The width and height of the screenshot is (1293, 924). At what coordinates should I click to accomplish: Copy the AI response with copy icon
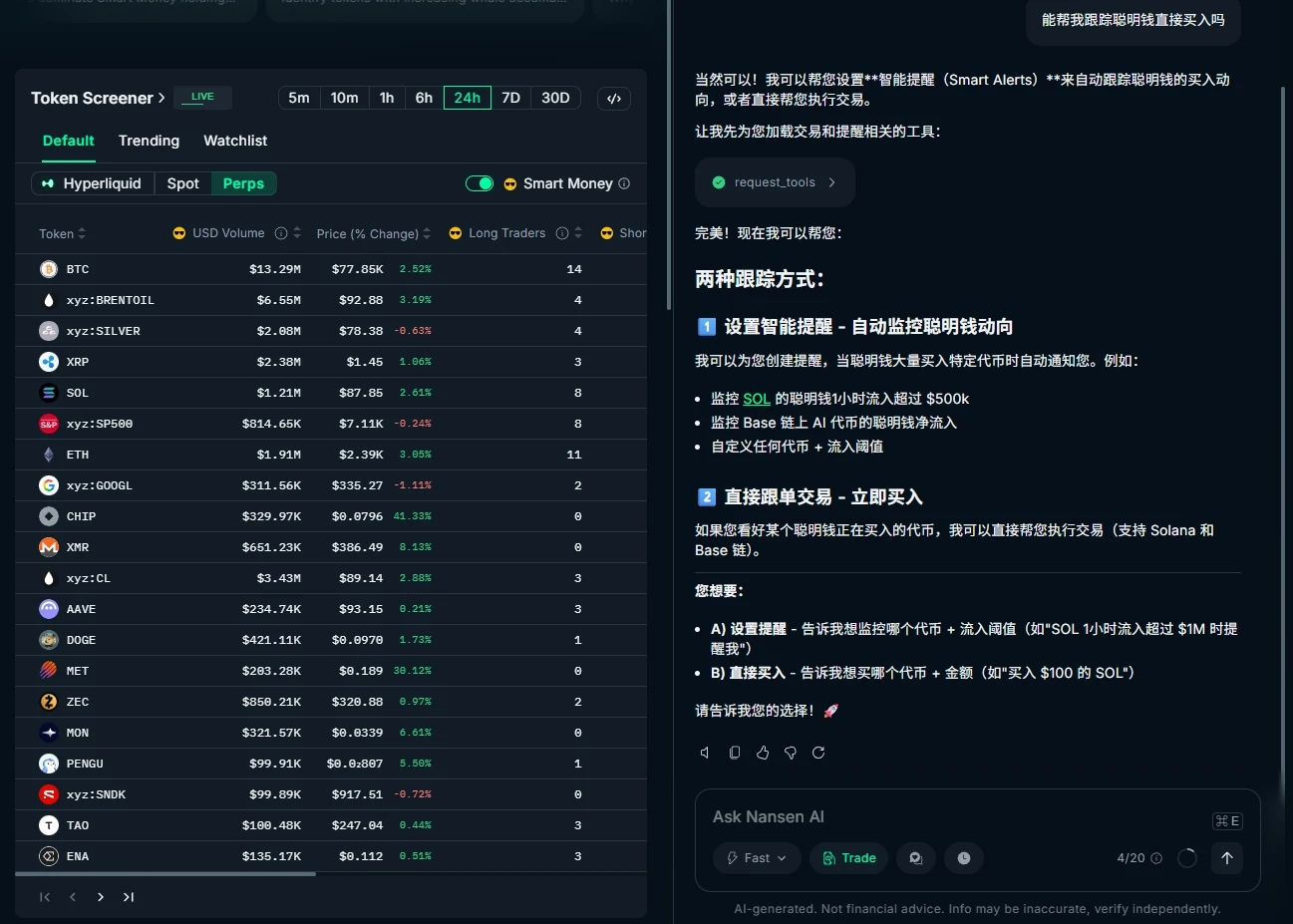pyautogui.click(x=735, y=753)
